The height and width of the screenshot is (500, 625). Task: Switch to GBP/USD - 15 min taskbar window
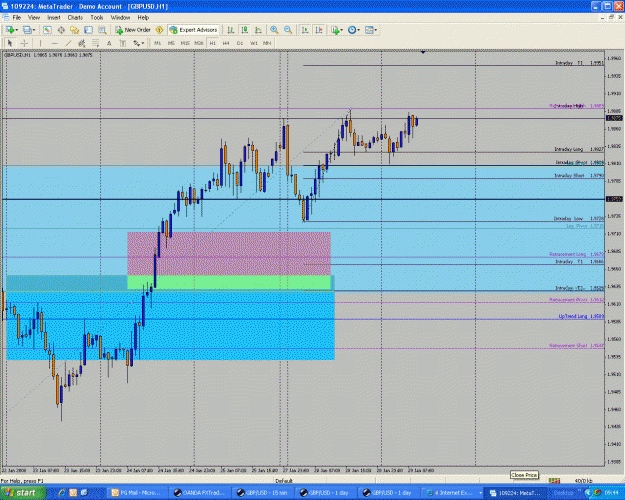(x=263, y=493)
